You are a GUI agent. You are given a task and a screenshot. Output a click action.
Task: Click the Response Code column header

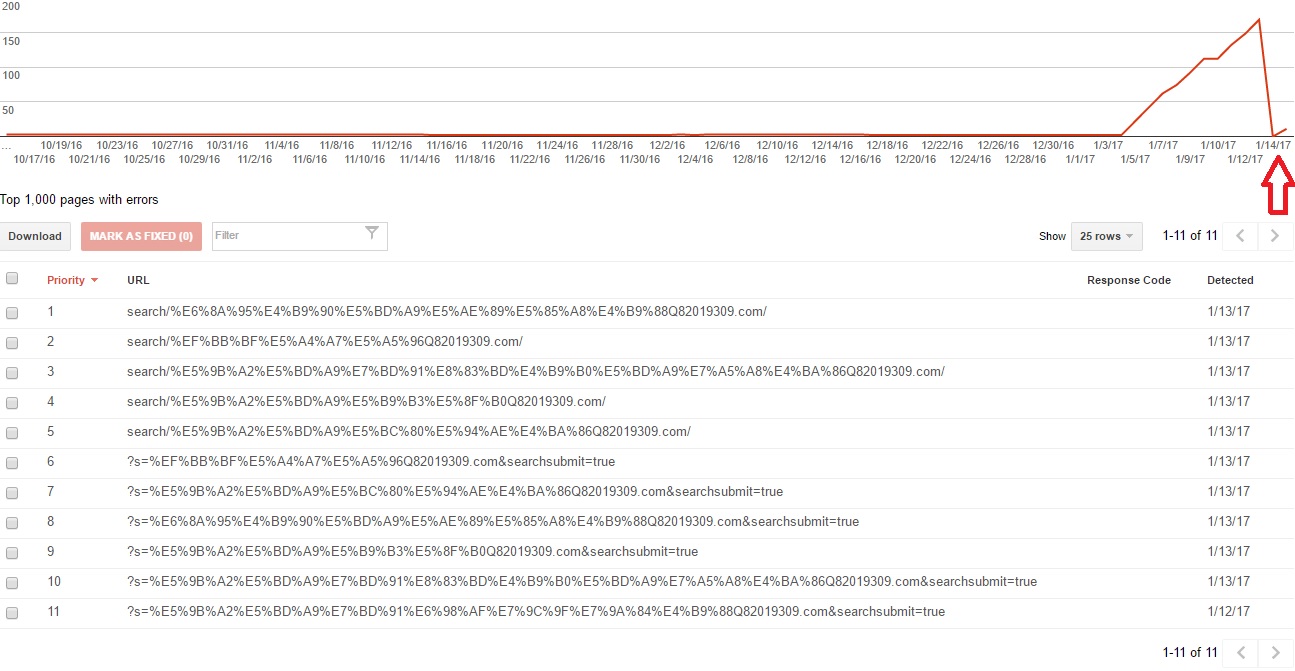(x=1129, y=280)
